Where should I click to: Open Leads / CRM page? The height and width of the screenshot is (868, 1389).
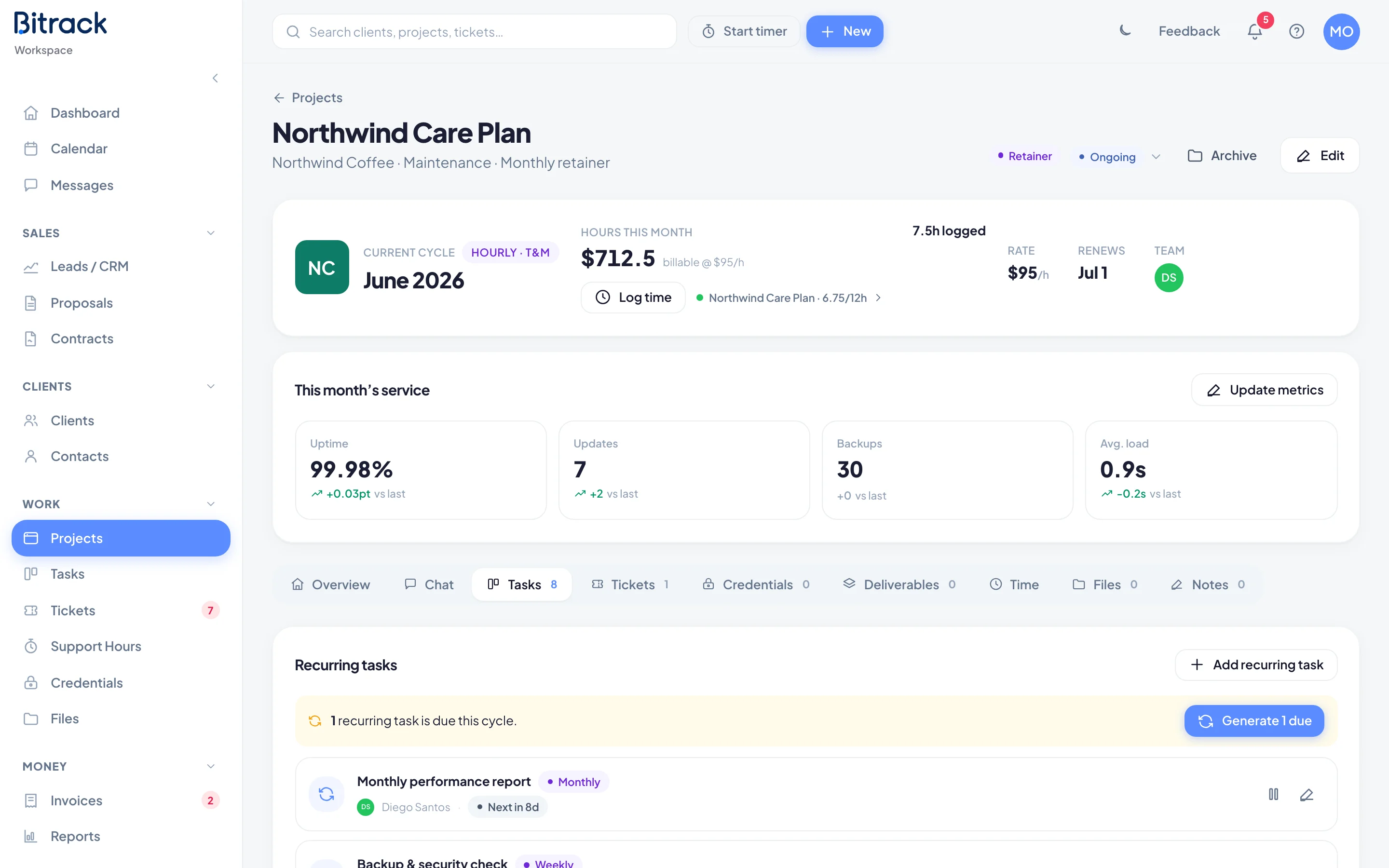click(121, 266)
